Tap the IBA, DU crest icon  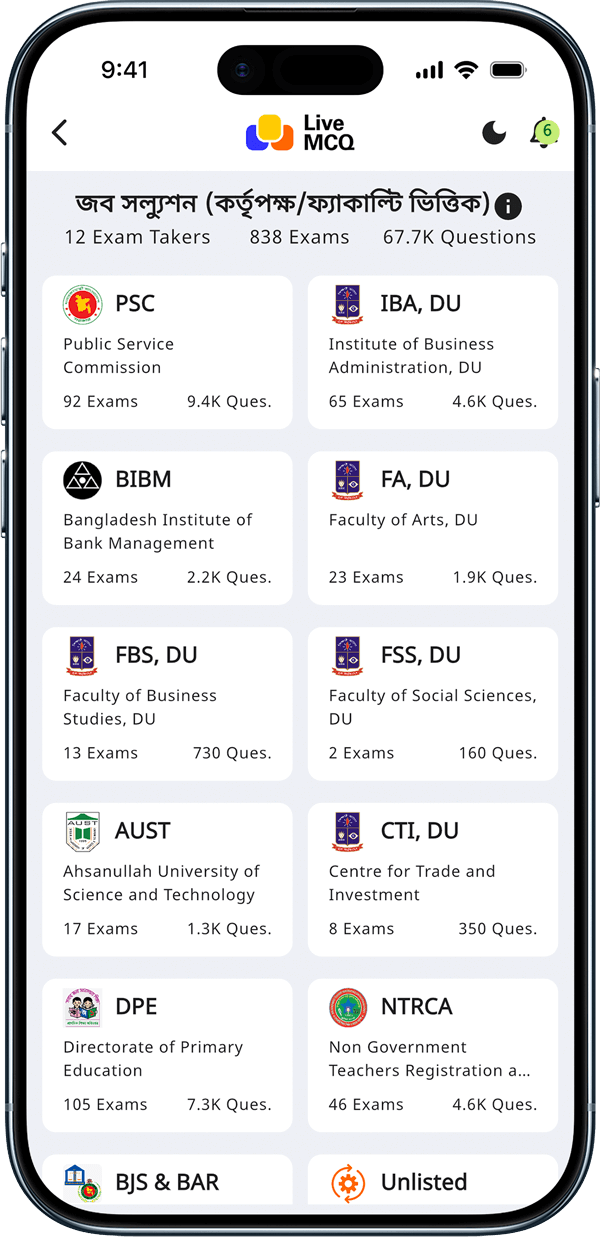pyautogui.click(x=346, y=303)
